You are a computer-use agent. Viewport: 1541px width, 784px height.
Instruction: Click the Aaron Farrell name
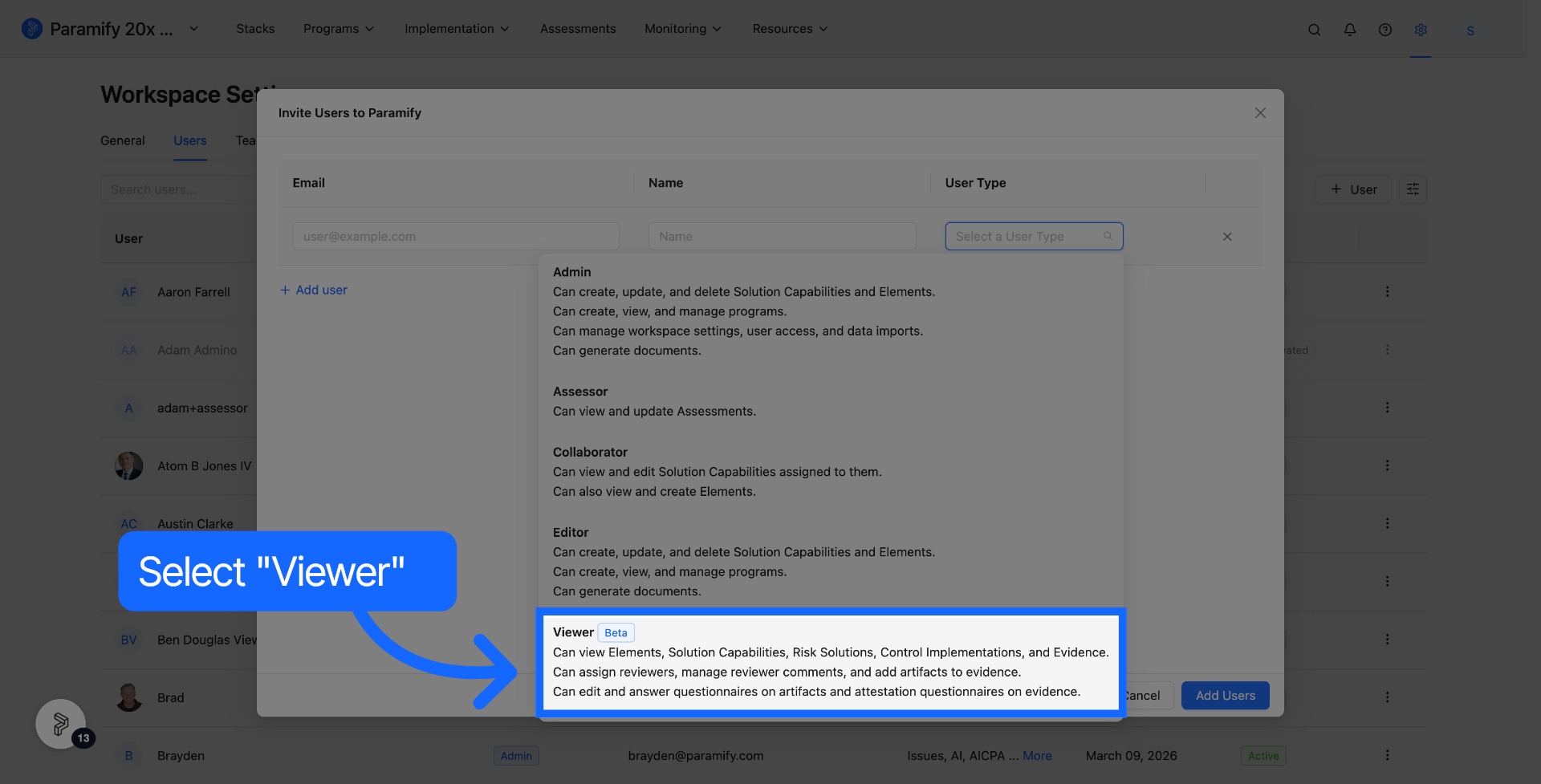tap(193, 292)
